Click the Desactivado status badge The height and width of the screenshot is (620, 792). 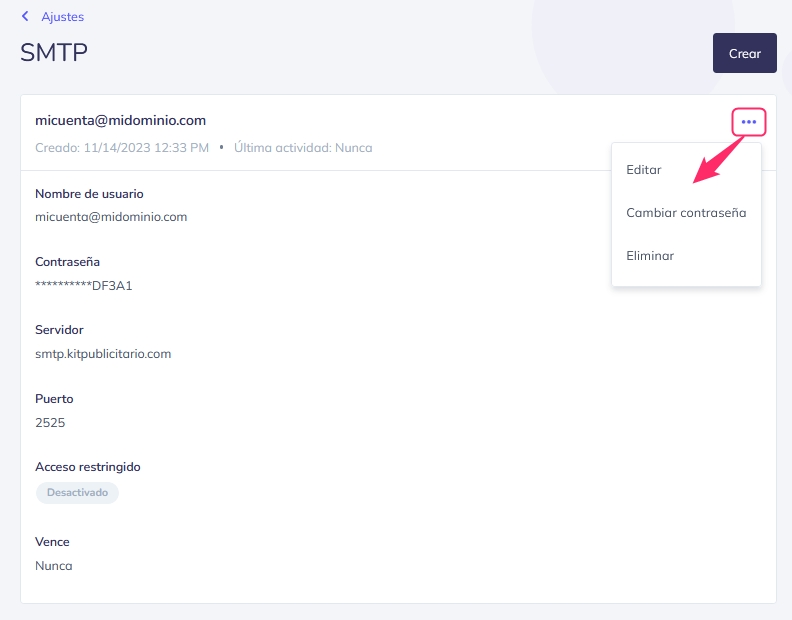point(77,493)
